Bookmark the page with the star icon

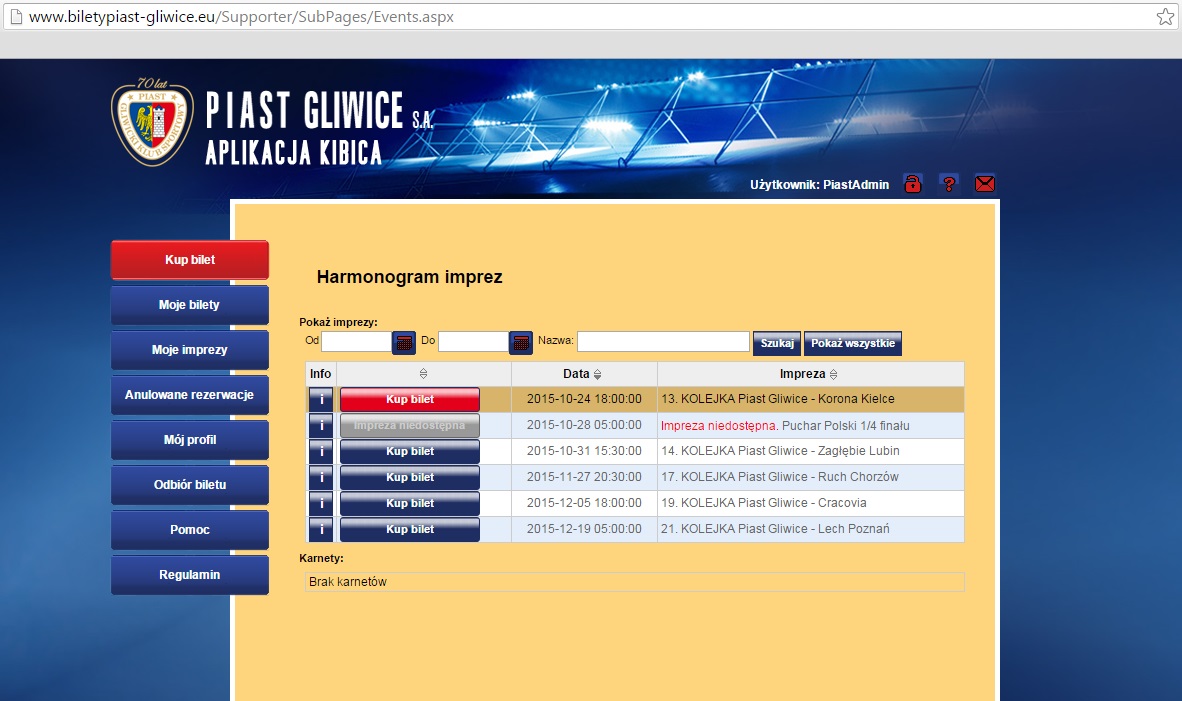click(1165, 17)
